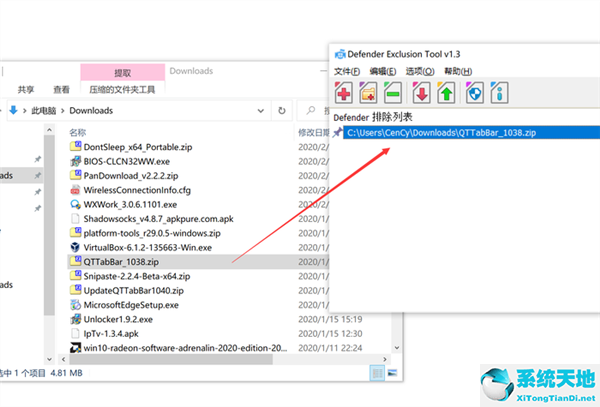
Task: Sort by the 名称 column header
Action: coord(78,133)
